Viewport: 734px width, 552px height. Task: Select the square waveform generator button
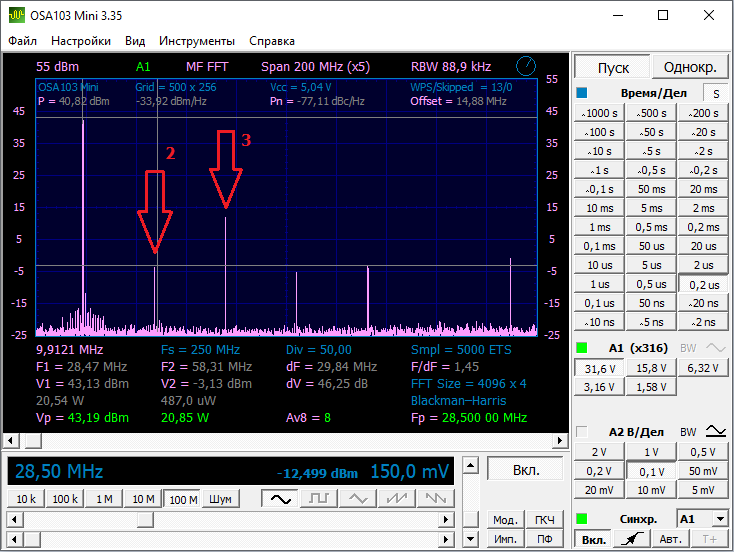click(x=319, y=499)
